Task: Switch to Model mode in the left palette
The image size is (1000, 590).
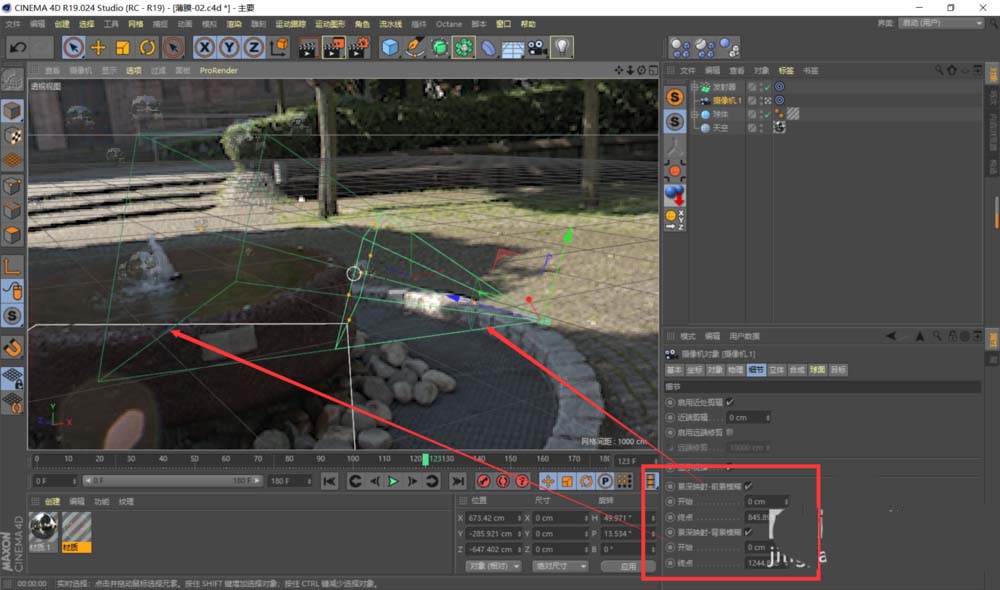Action: click(12, 111)
